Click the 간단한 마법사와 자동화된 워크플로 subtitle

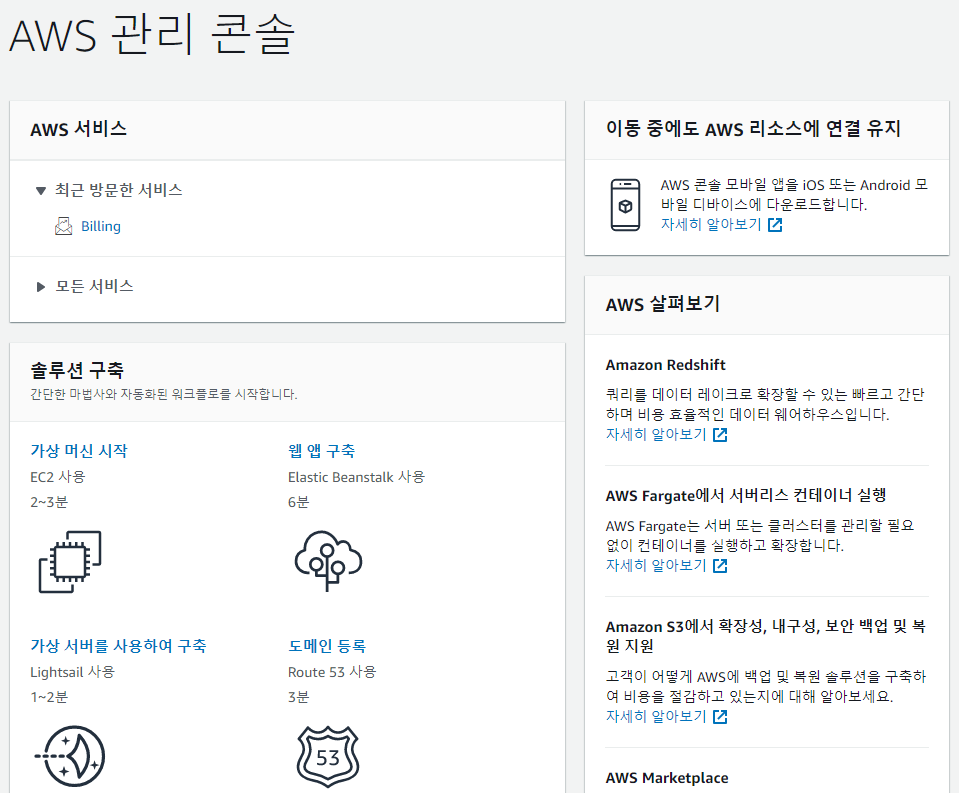pyautogui.click(x=163, y=394)
